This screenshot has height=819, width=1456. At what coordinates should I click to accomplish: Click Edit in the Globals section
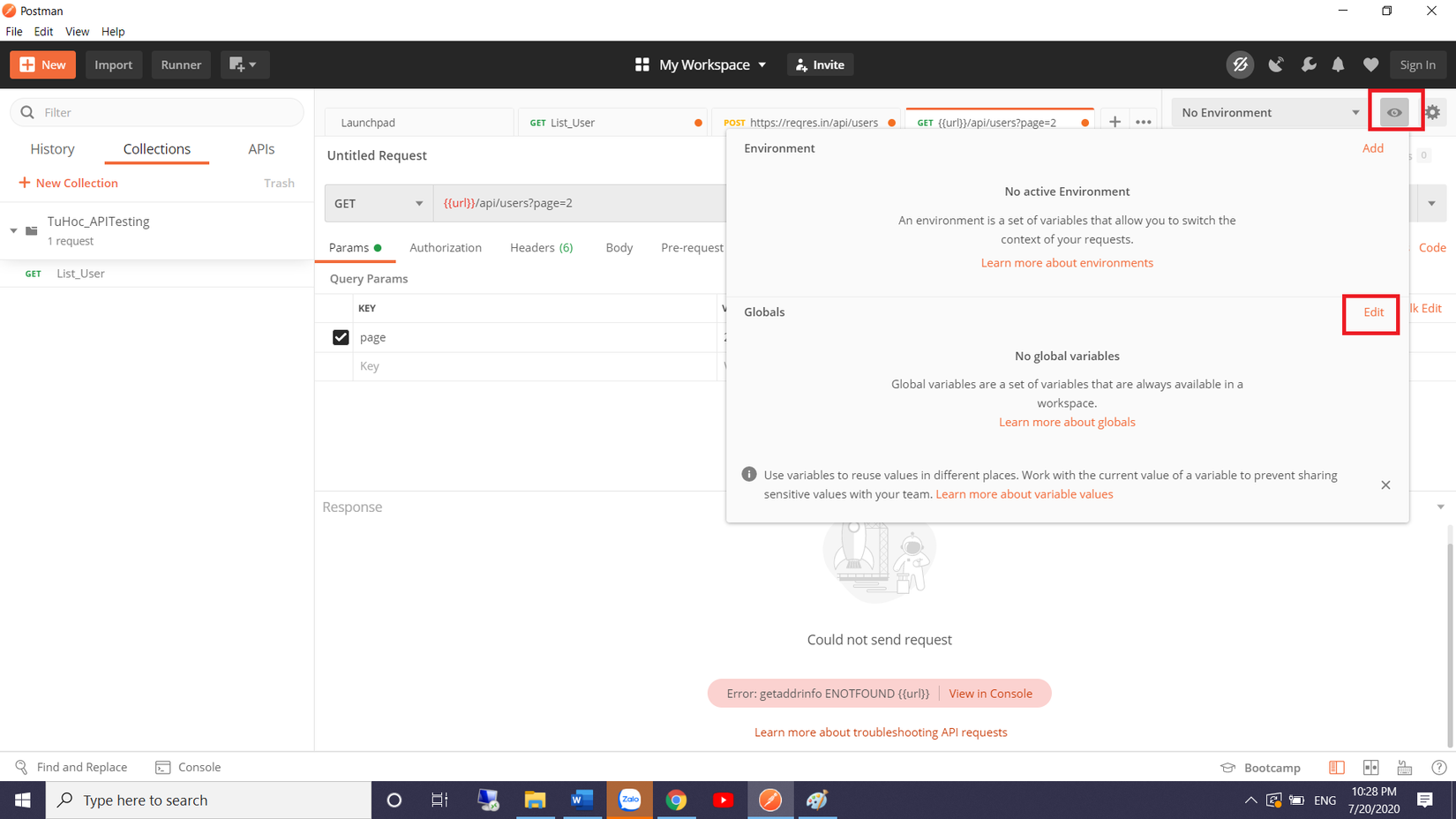click(x=1373, y=312)
